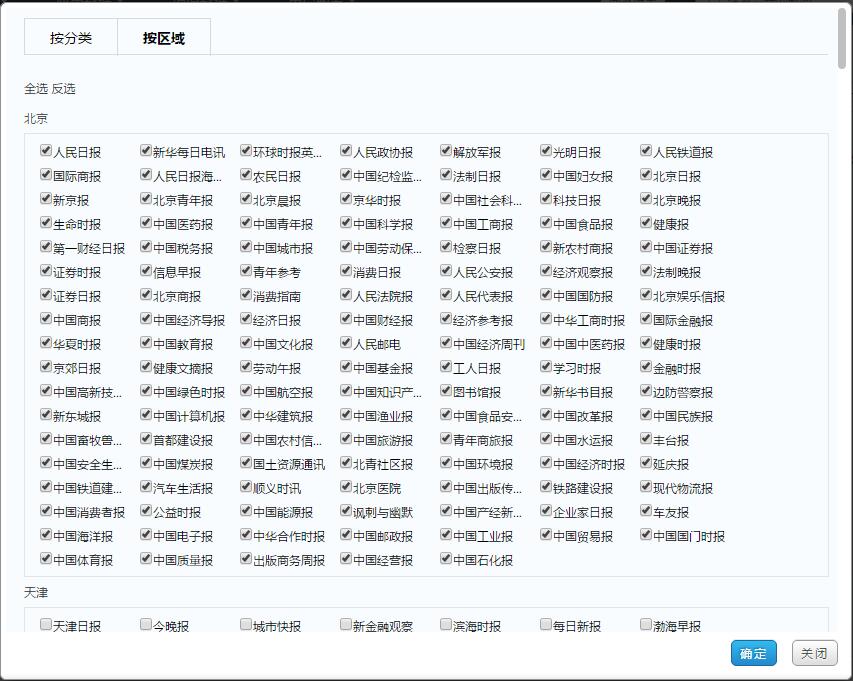Uncheck the 北京晚报 checkbox
Screen dimensions: 853x681
click(x=646, y=198)
